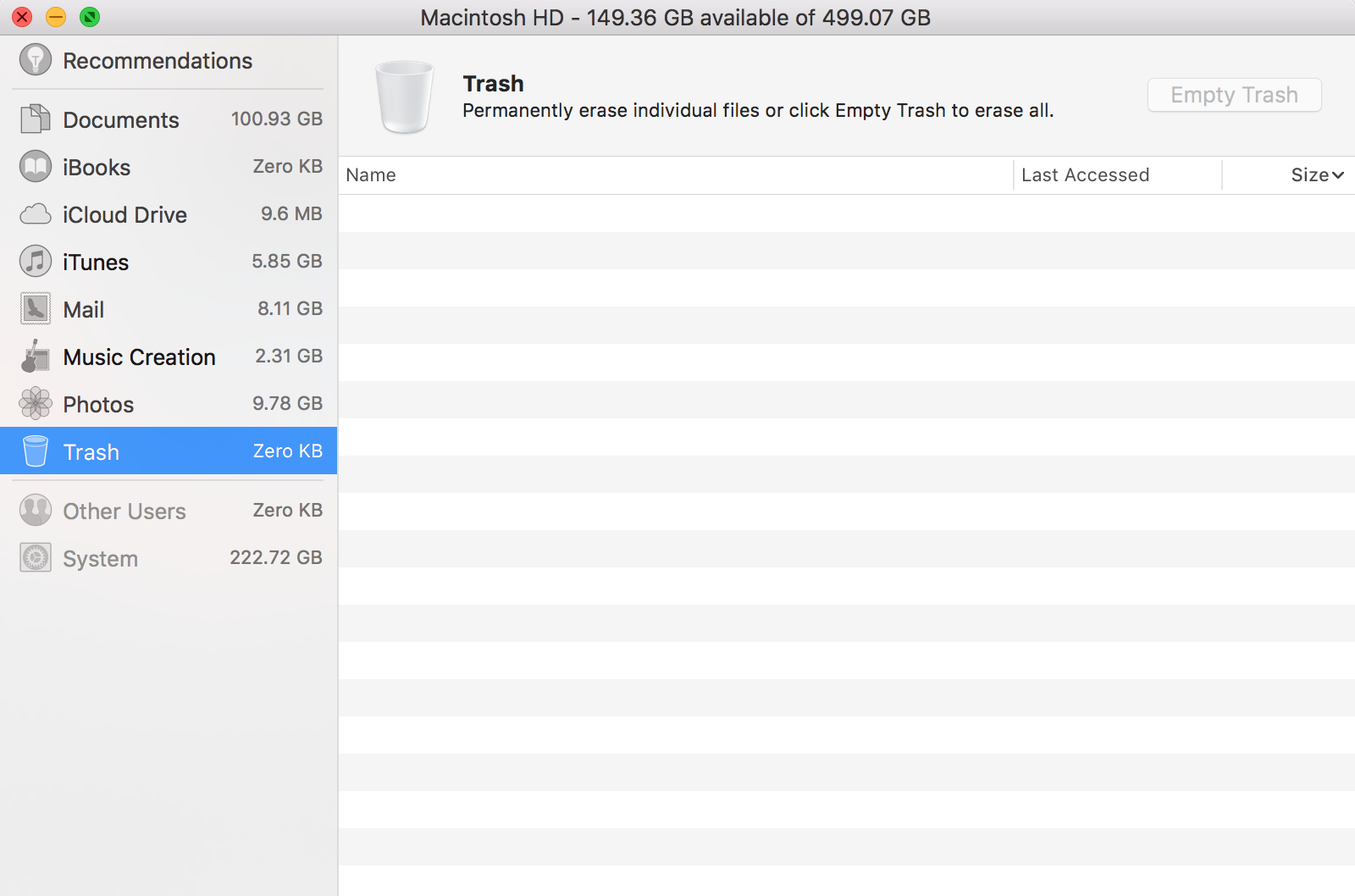Click the Other Users size Zero KB
Image resolution: width=1355 pixels, height=896 pixels.
point(288,510)
